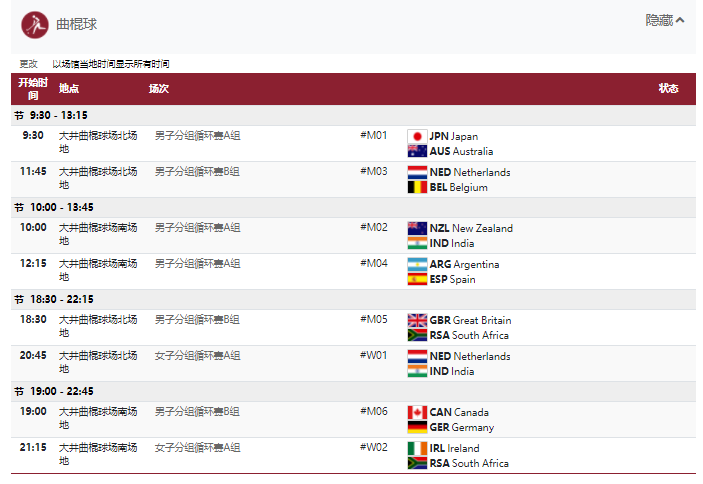703x484 pixels.
Task: Click the Spain flag icon
Action: [417, 279]
